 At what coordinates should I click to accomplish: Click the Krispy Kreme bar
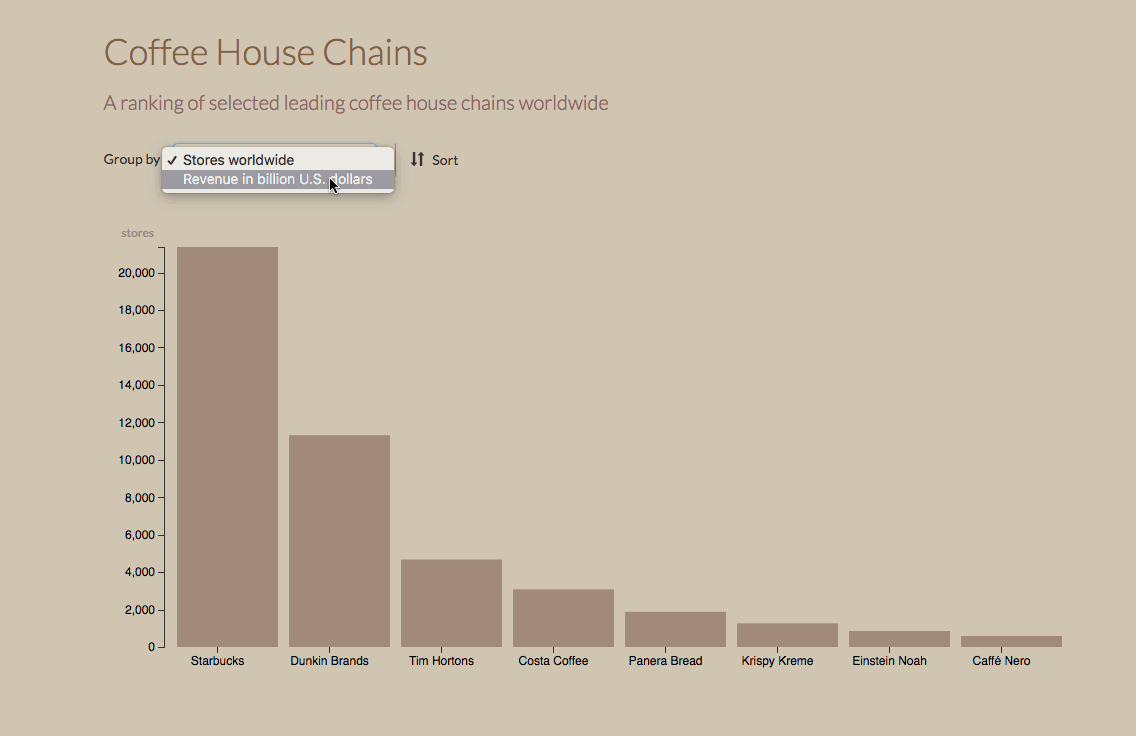click(x=788, y=635)
